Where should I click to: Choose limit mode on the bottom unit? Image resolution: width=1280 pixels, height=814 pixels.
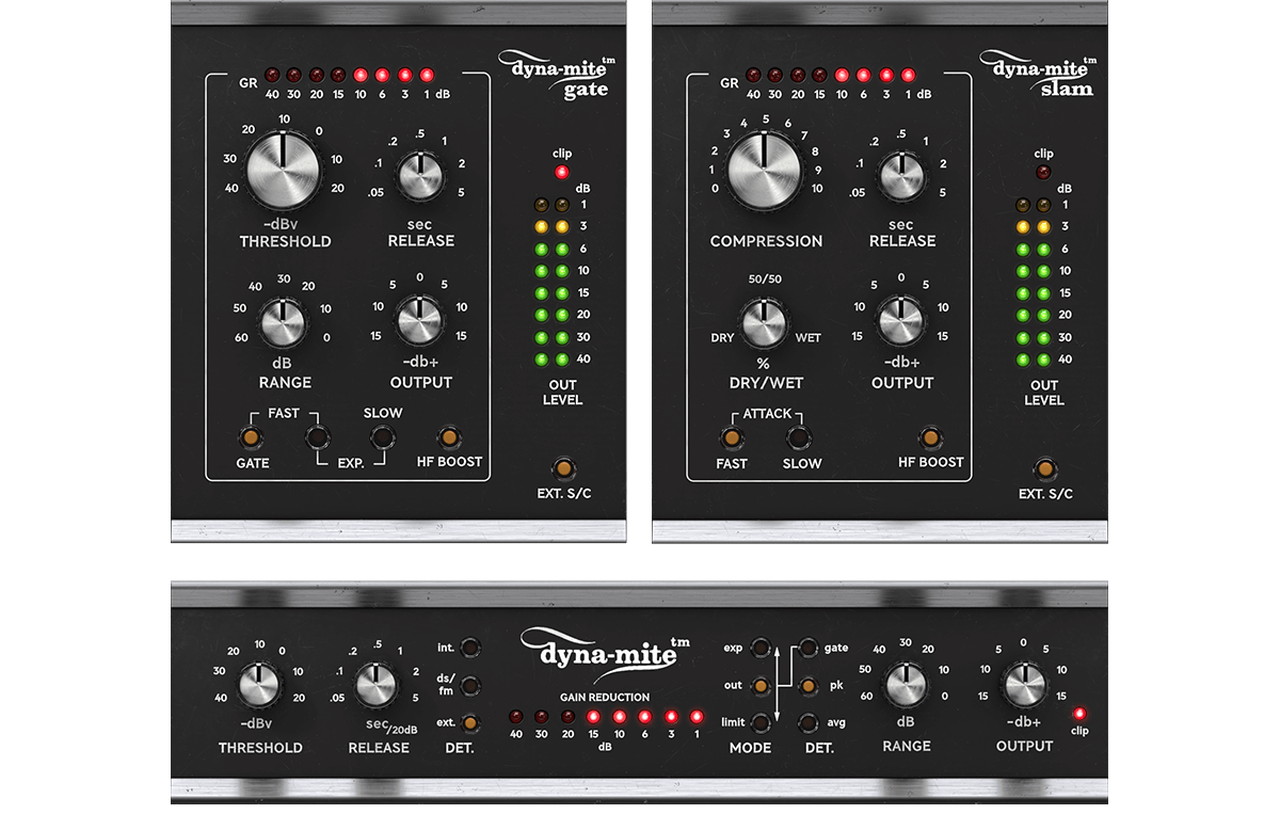point(761,721)
